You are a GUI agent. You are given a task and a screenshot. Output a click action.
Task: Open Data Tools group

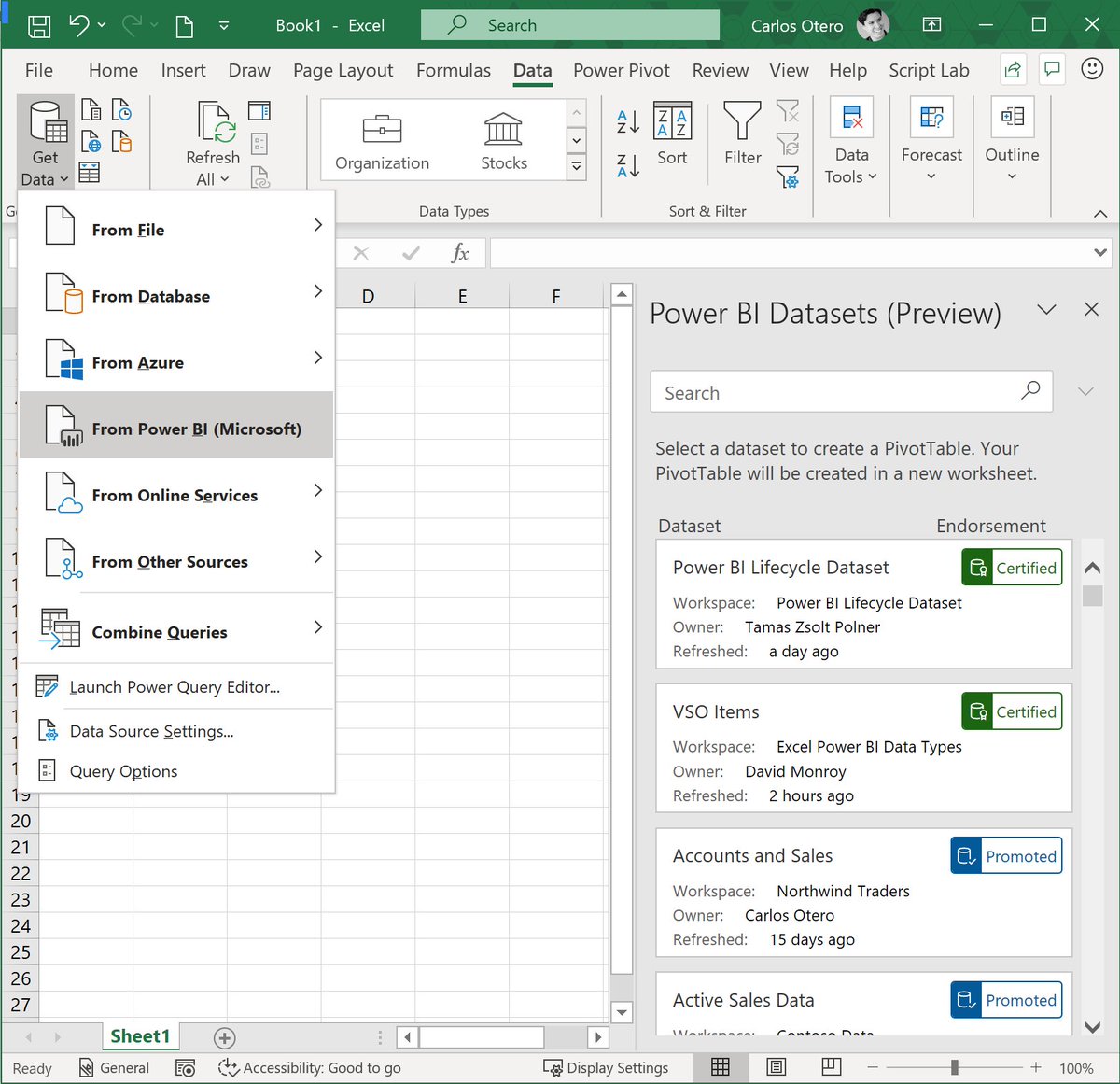pyautogui.click(x=851, y=142)
